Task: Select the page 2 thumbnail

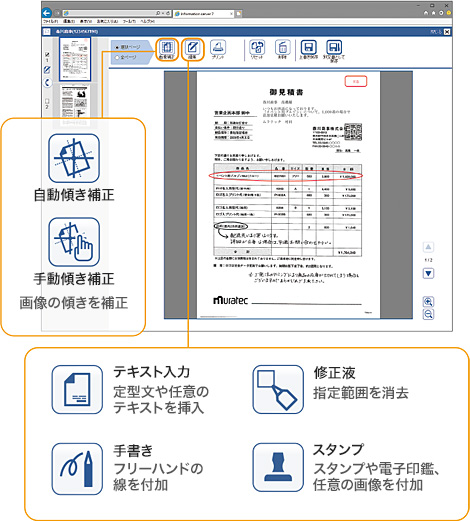Action: (74, 102)
